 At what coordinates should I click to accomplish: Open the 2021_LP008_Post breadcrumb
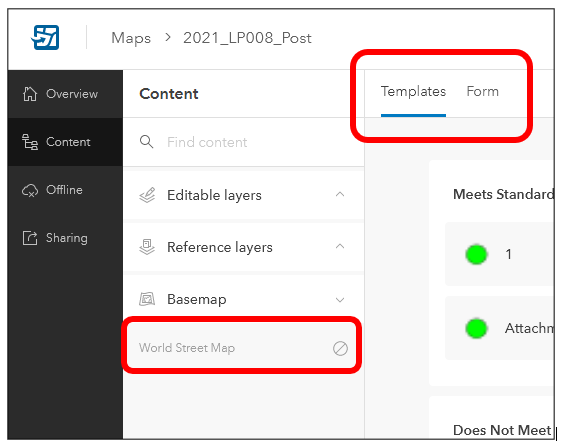(247, 38)
